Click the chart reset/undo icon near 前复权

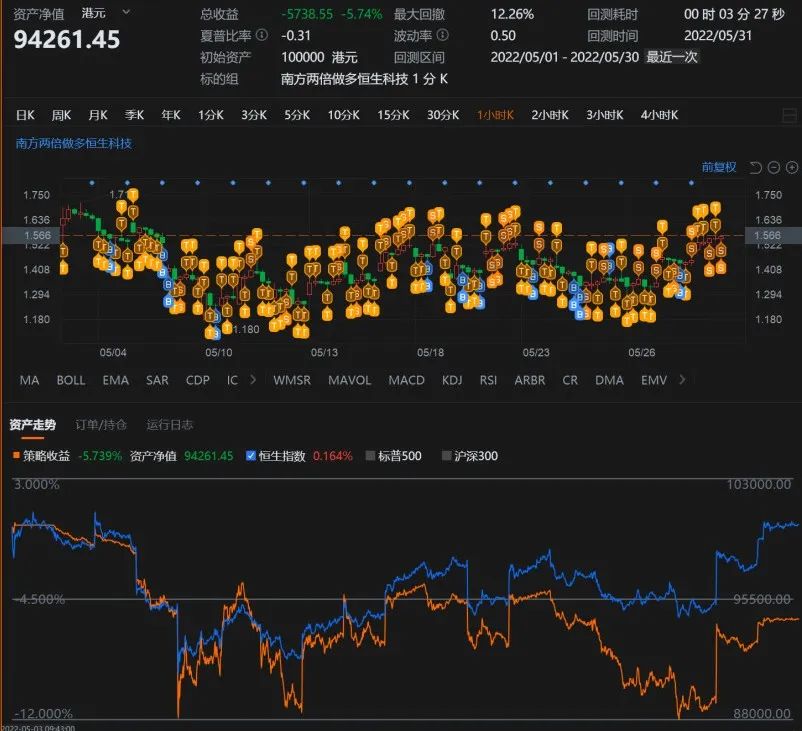pos(756,167)
